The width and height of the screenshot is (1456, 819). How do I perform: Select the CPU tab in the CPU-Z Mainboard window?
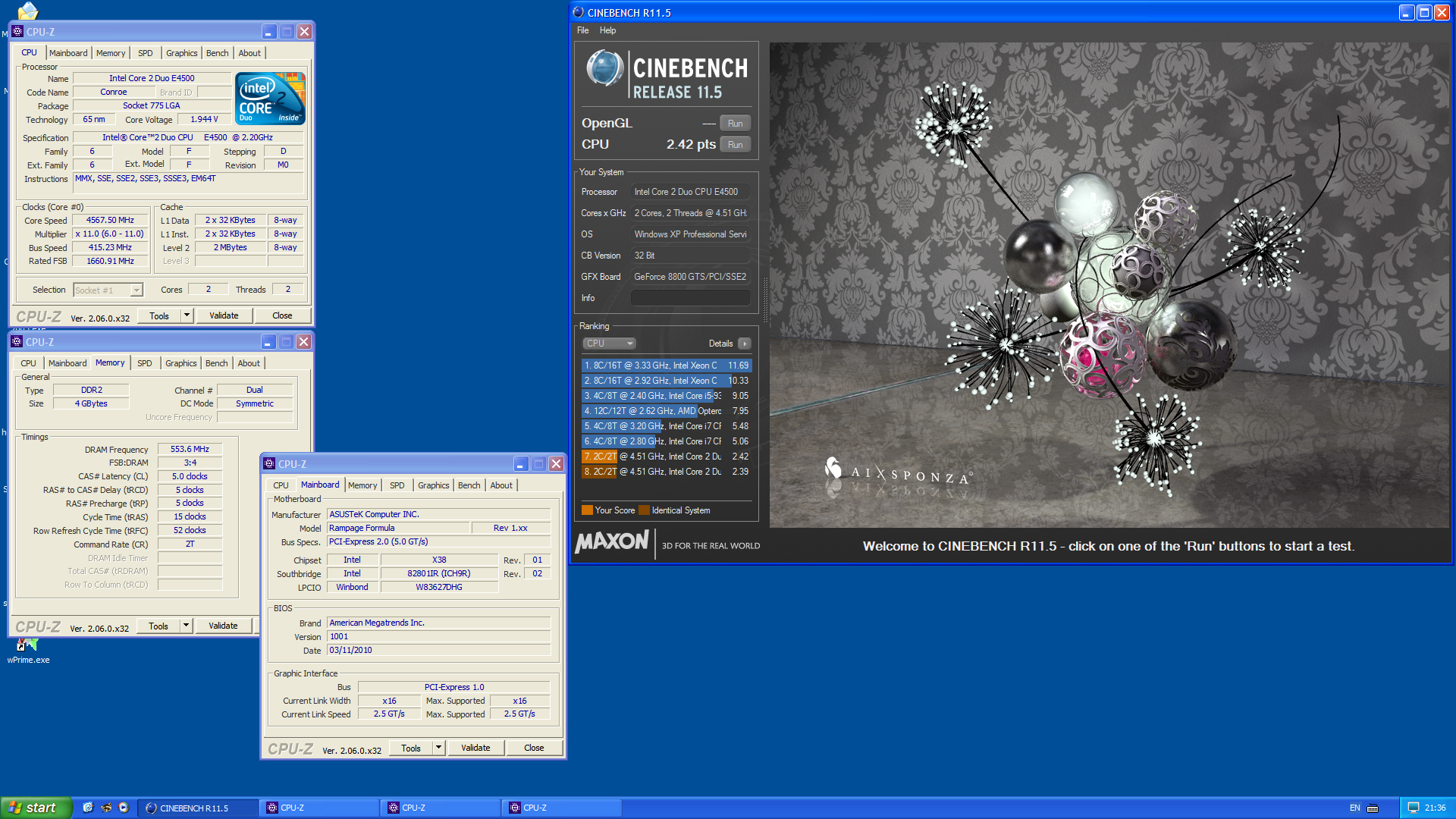281,485
